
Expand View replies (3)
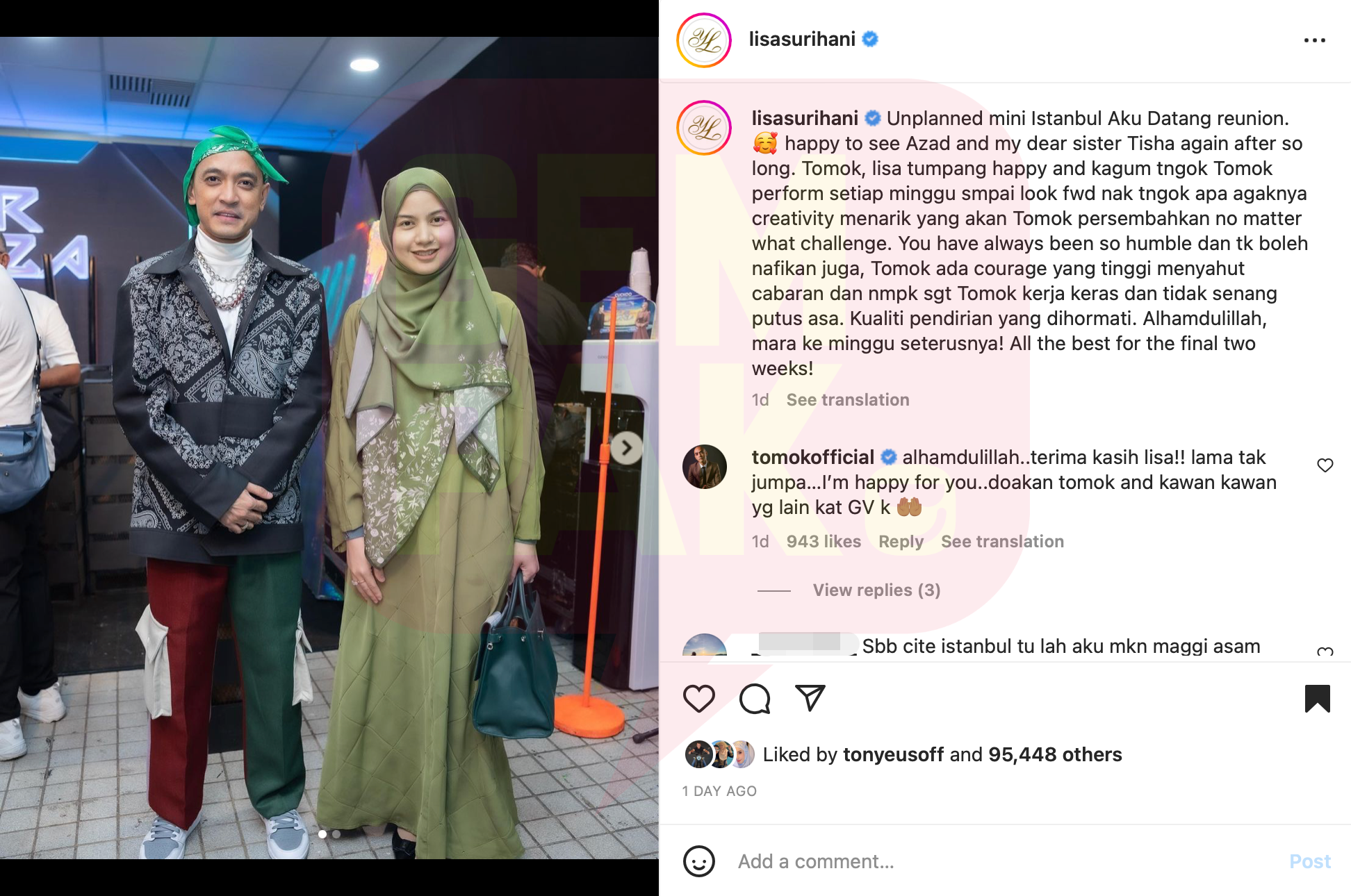click(x=876, y=590)
